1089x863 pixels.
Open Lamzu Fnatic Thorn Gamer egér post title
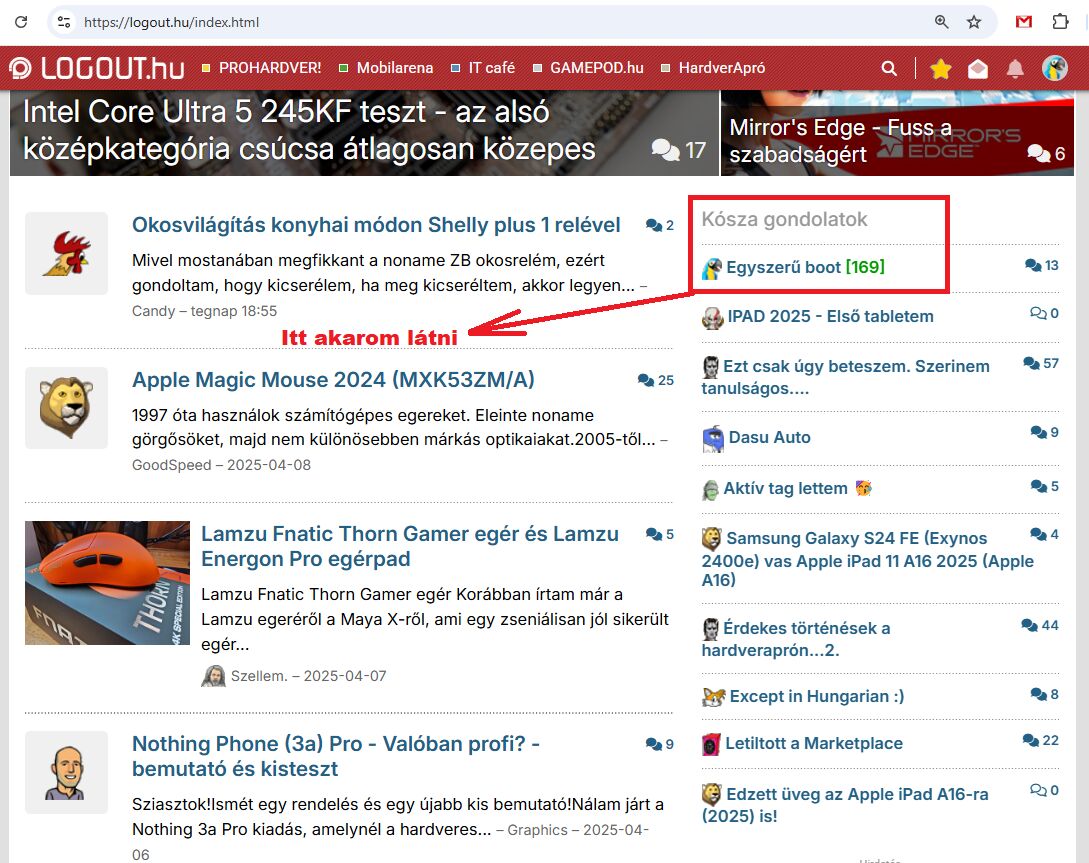(x=410, y=546)
